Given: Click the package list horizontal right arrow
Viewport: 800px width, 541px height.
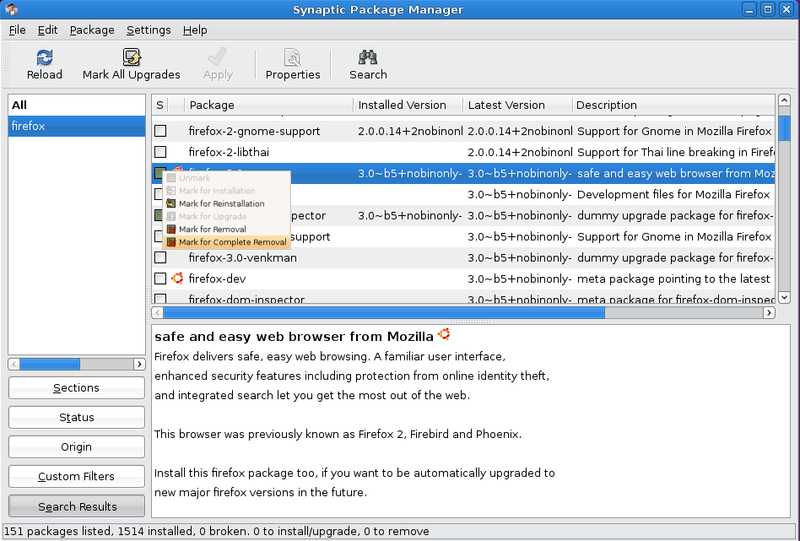Looking at the screenshot, I should click(x=769, y=312).
